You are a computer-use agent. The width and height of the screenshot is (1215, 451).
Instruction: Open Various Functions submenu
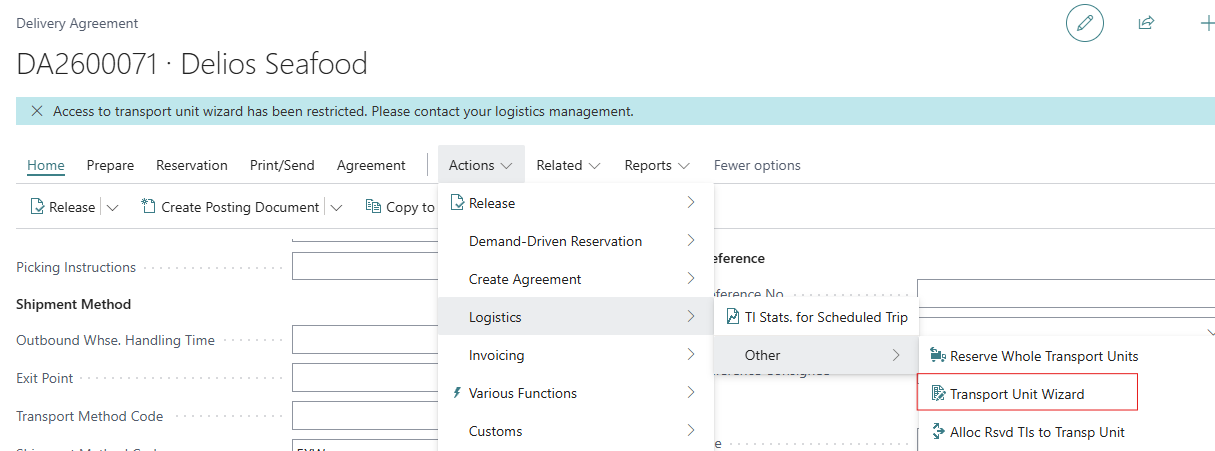coord(576,393)
